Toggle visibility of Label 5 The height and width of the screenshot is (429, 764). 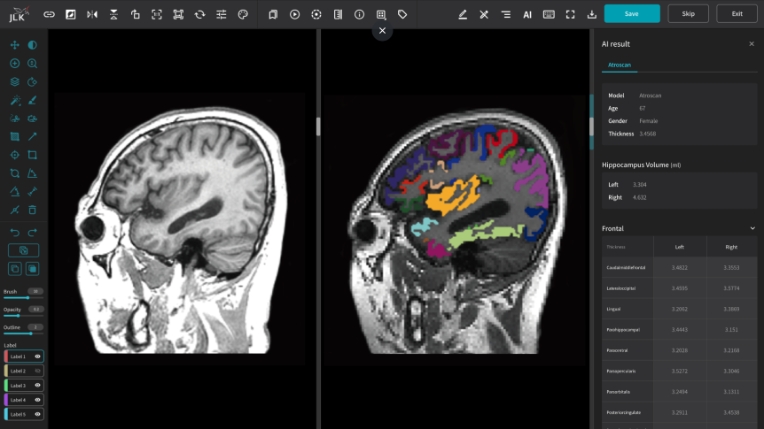38,414
